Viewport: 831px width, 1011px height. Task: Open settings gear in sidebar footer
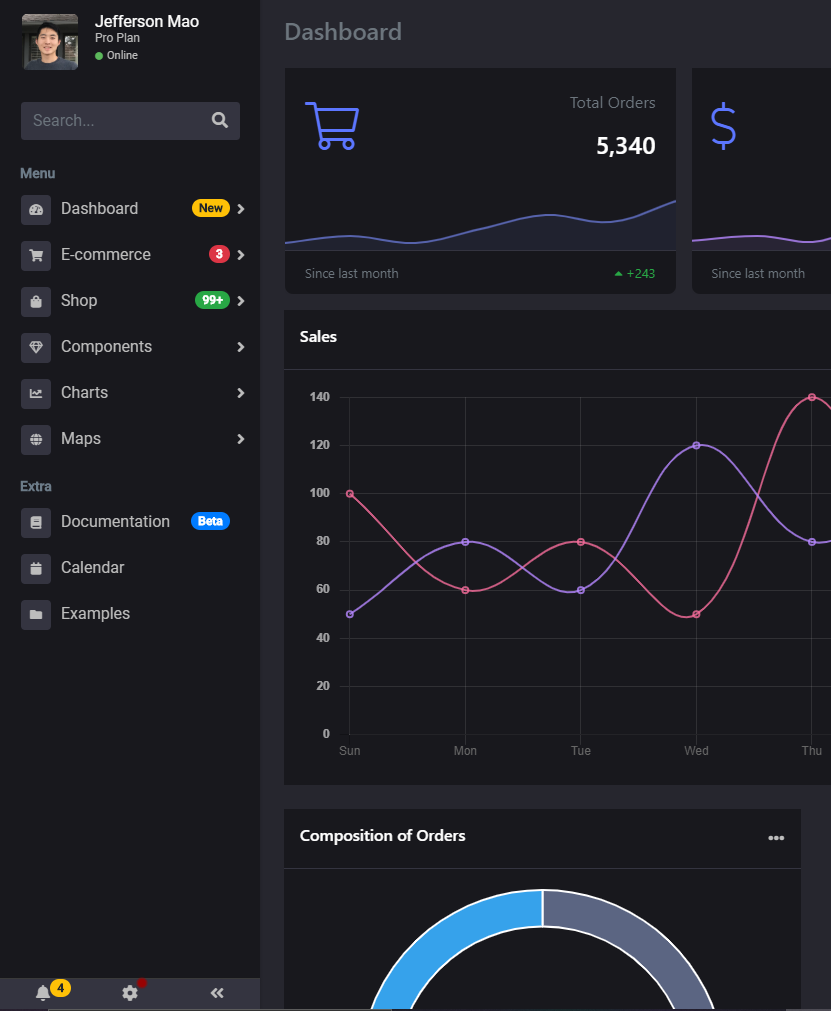click(x=130, y=993)
